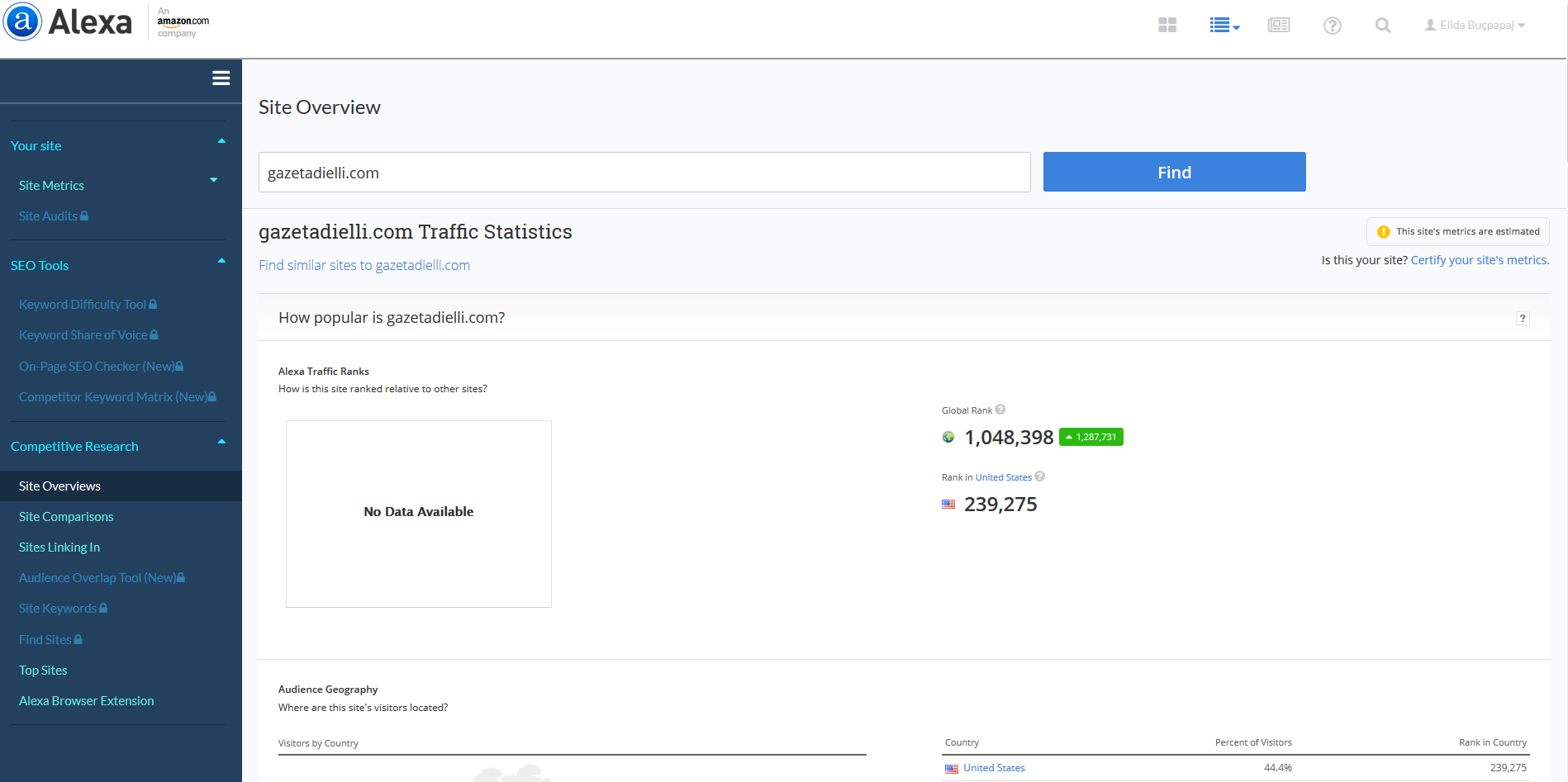Click the lock icon on Site Audits
1568x782 pixels.
84,216
